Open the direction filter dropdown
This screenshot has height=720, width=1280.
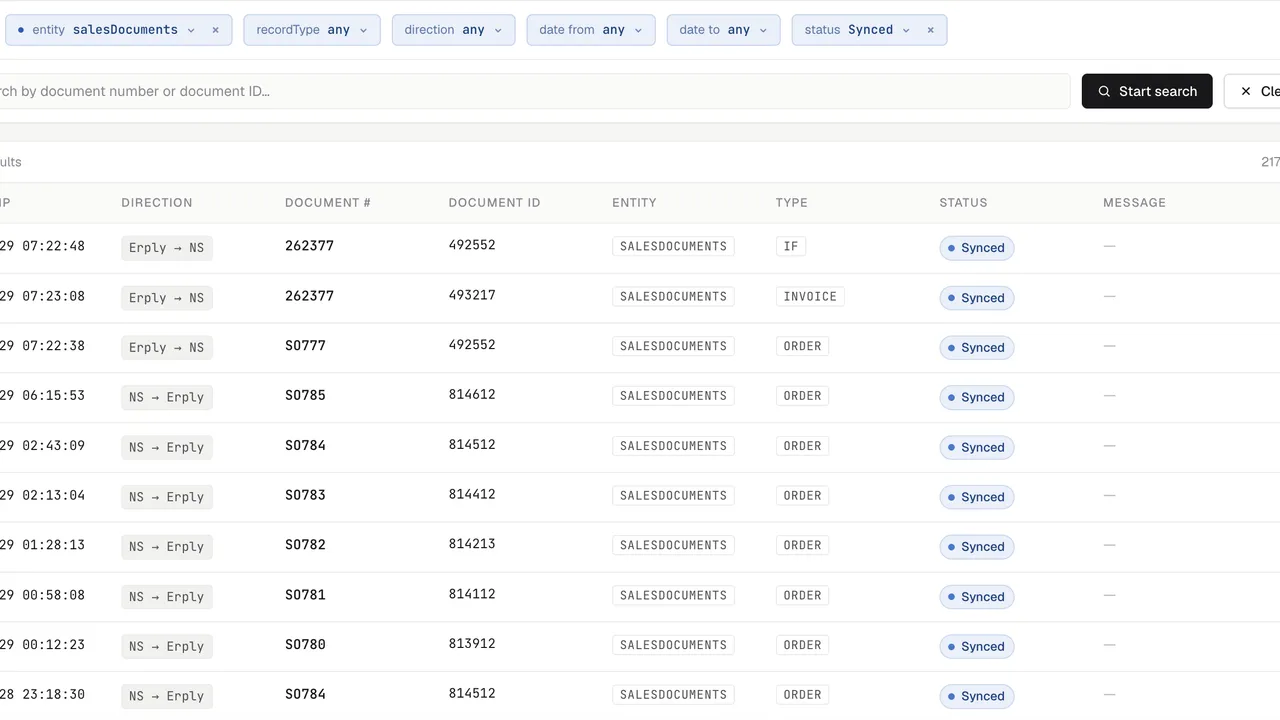tap(453, 30)
